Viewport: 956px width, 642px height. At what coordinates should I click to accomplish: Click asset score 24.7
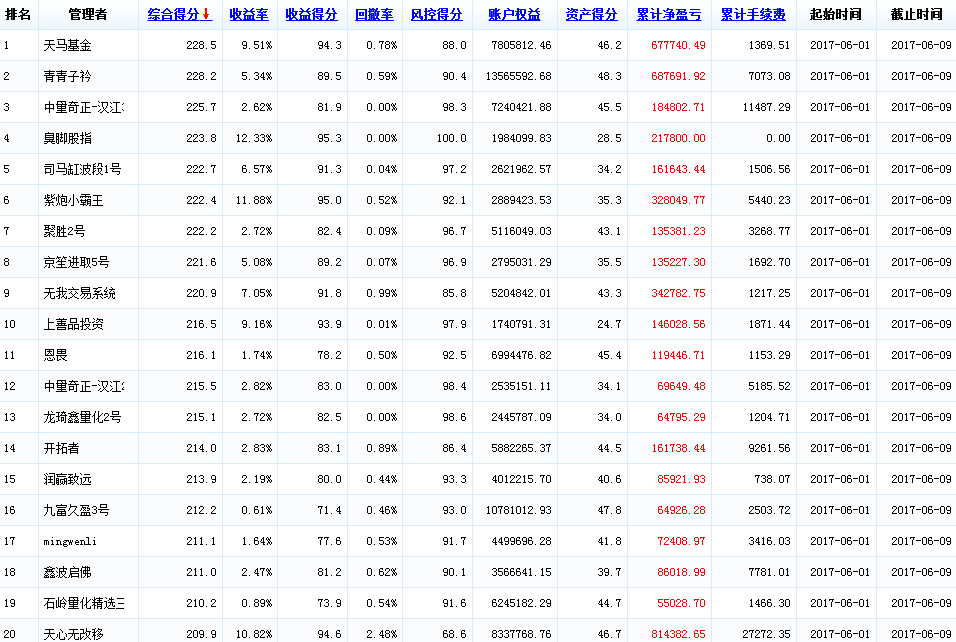pyautogui.click(x=609, y=324)
